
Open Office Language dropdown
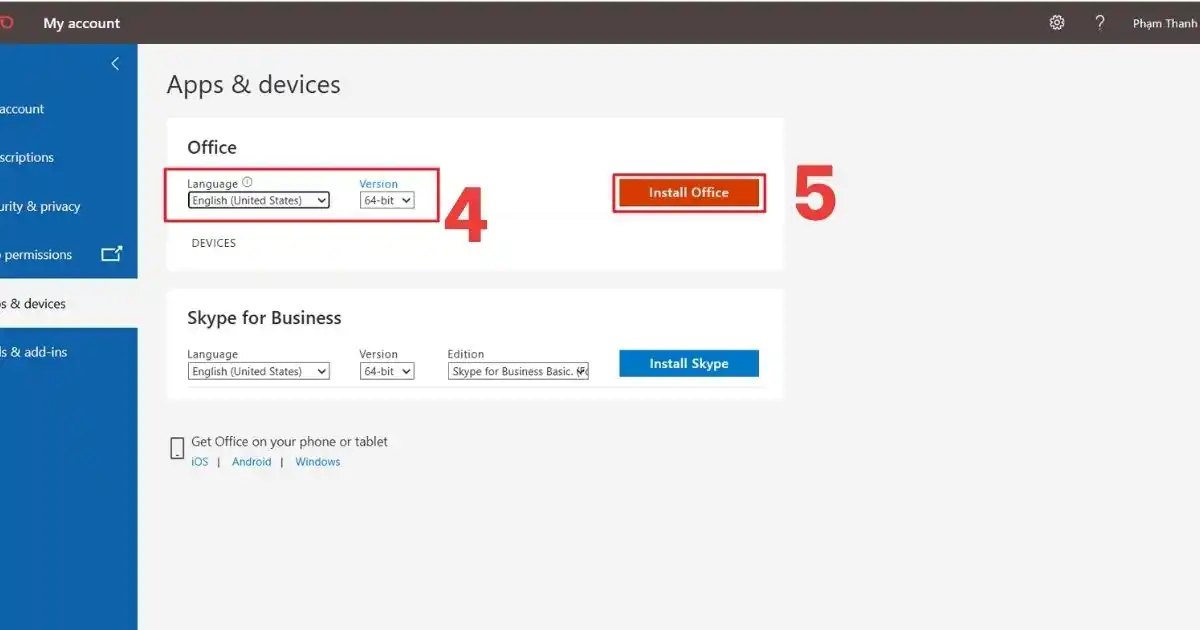click(x=259, y=200)
